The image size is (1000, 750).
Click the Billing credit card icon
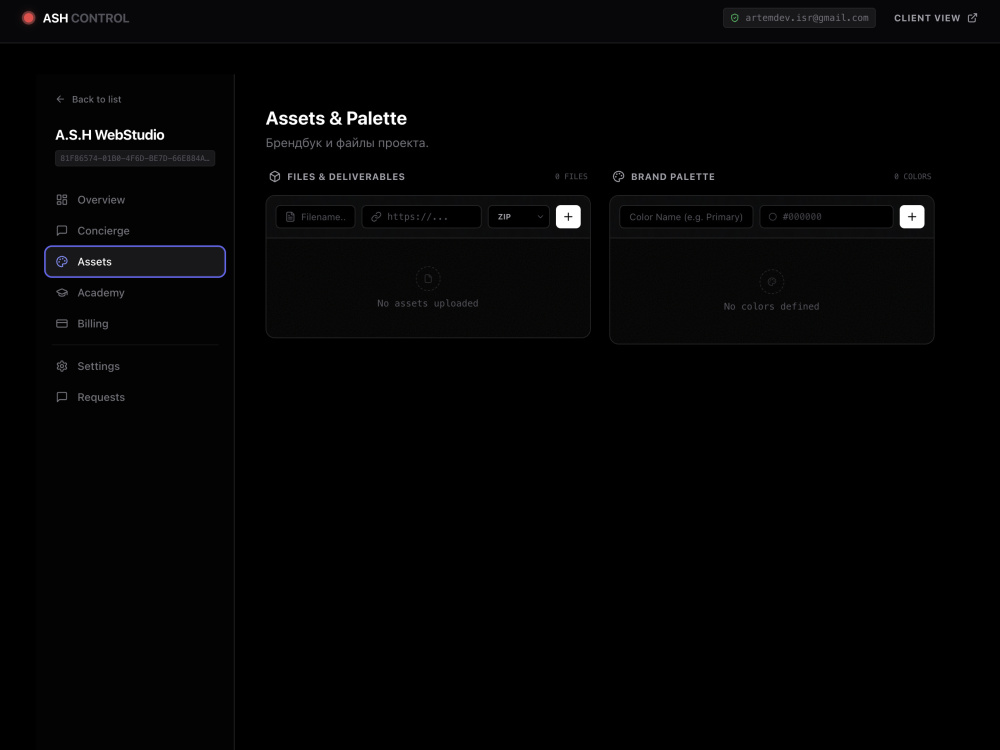pyautogui.click(x=62, y=323)
